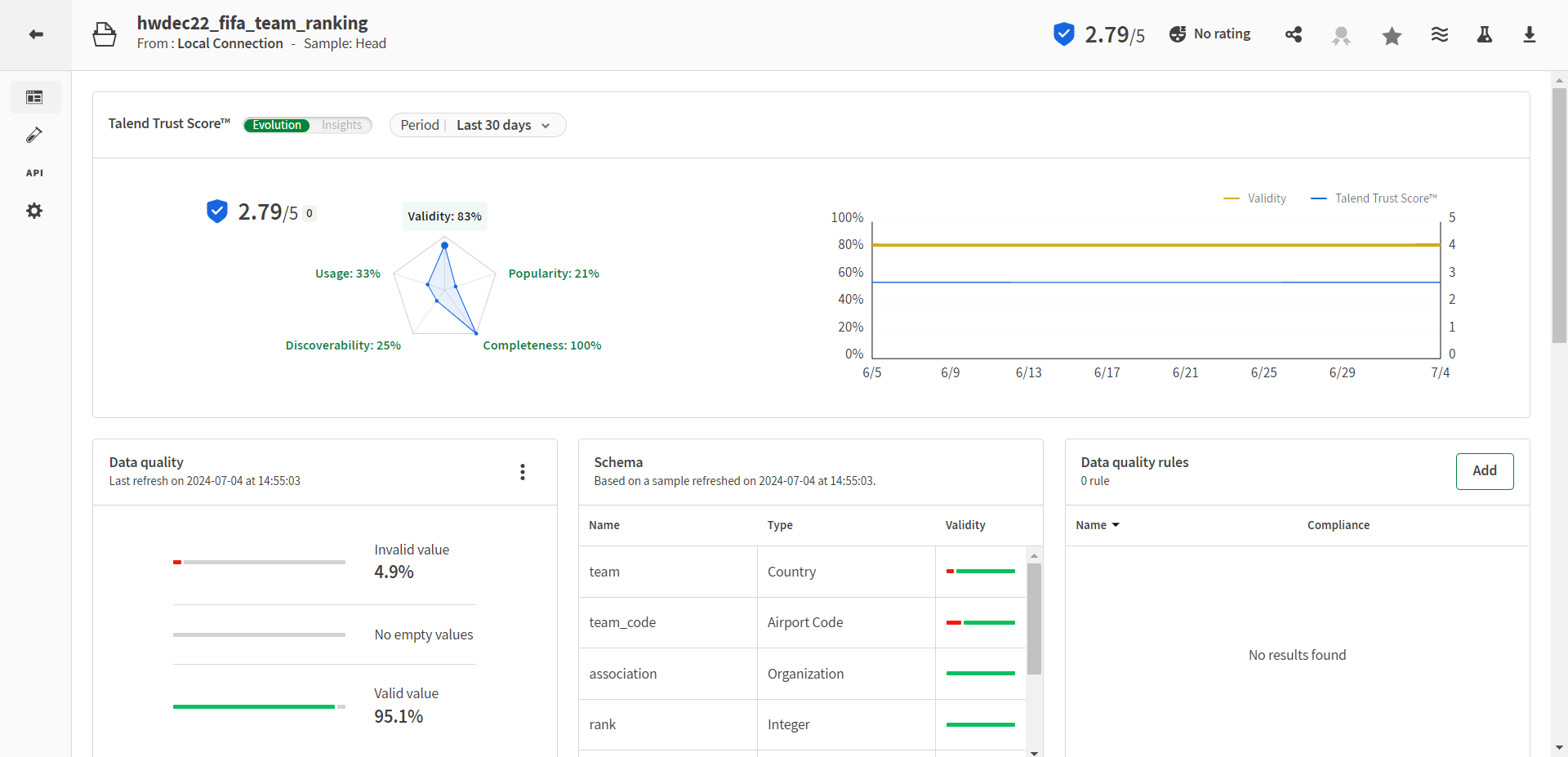Click Popularity: 21% label
1568x757 pixels.
[554, 274]
